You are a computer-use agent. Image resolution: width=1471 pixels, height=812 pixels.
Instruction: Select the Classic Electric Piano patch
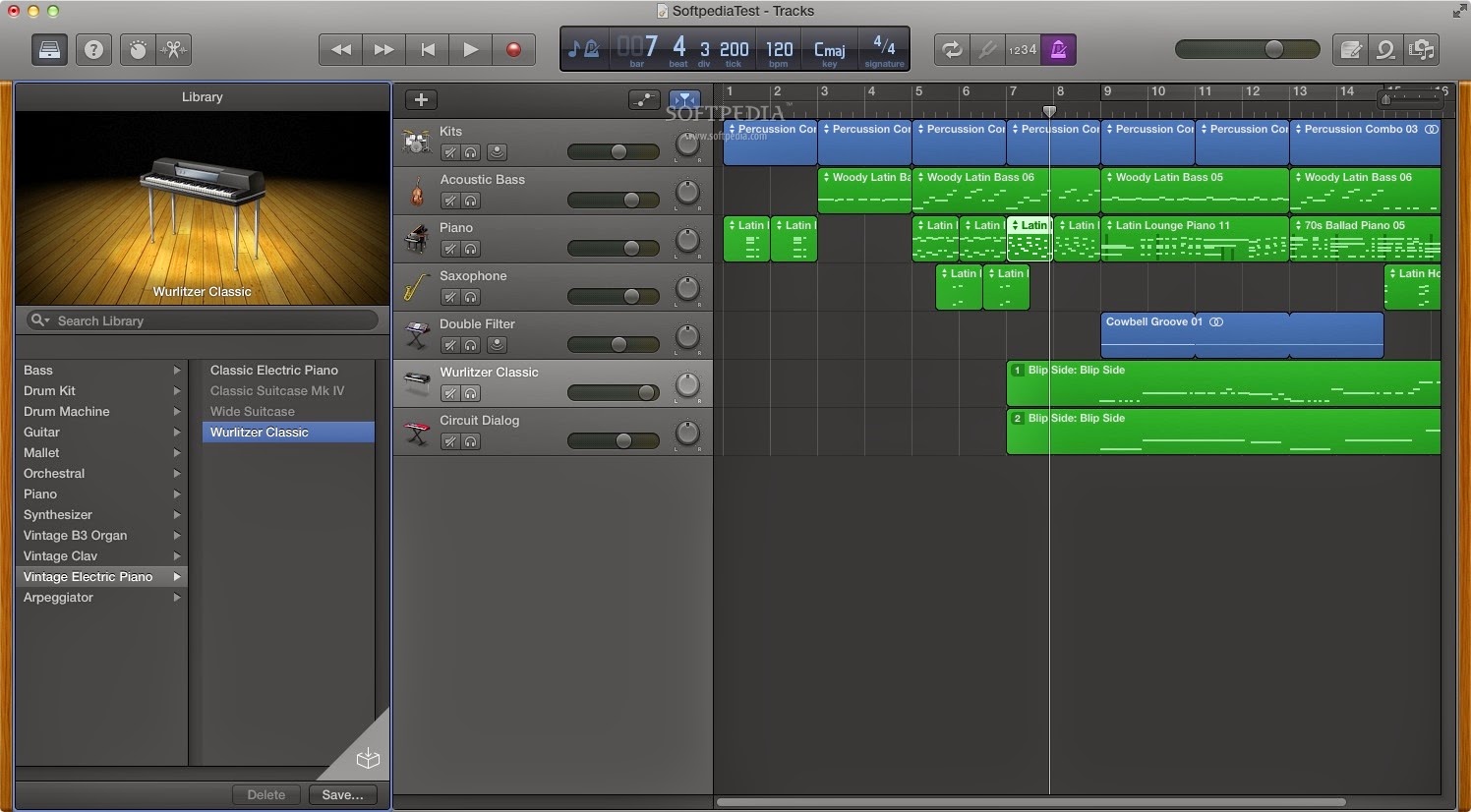click(288, 371)
